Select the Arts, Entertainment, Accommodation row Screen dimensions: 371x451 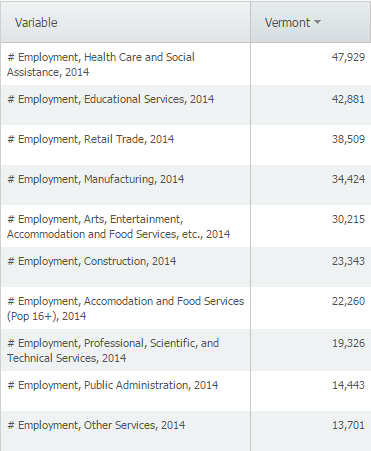(x=185, y=226)
